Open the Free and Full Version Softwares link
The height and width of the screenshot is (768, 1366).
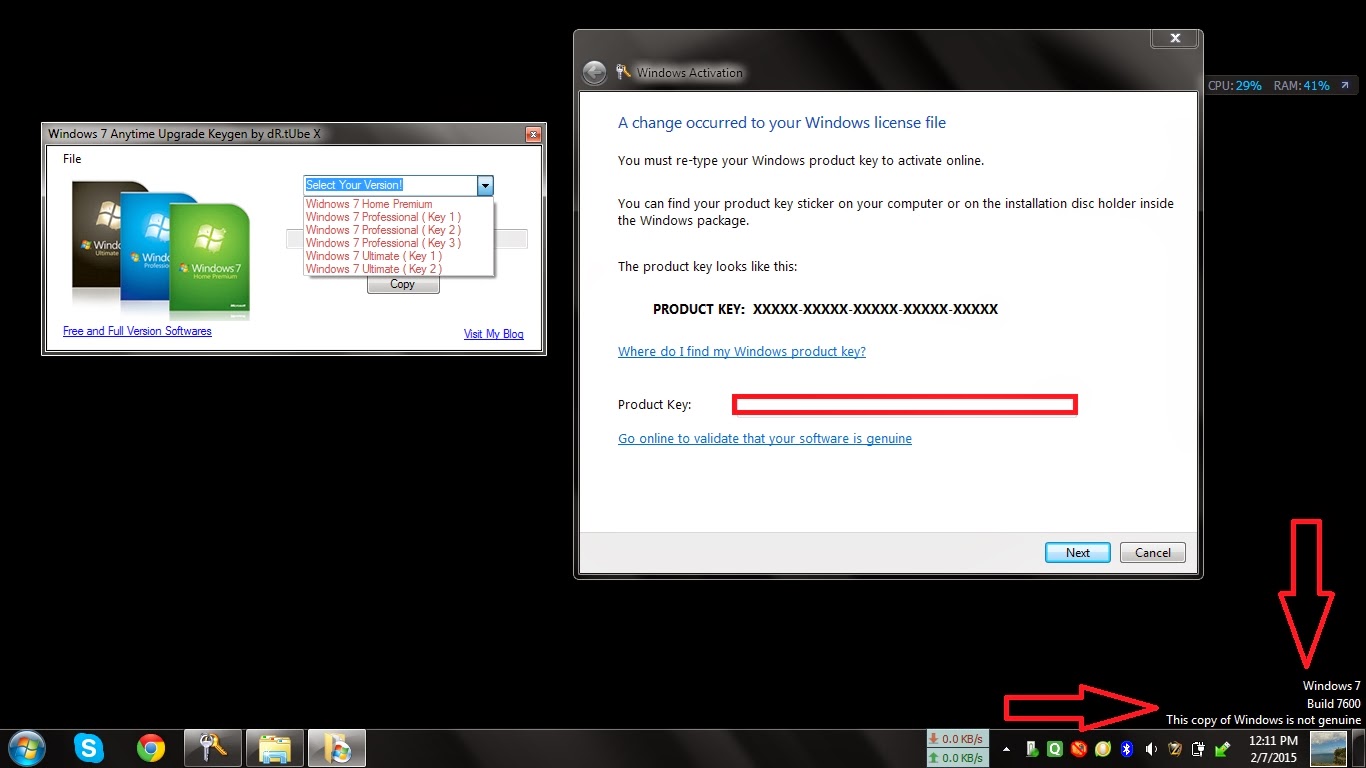(x=137, y=331)
